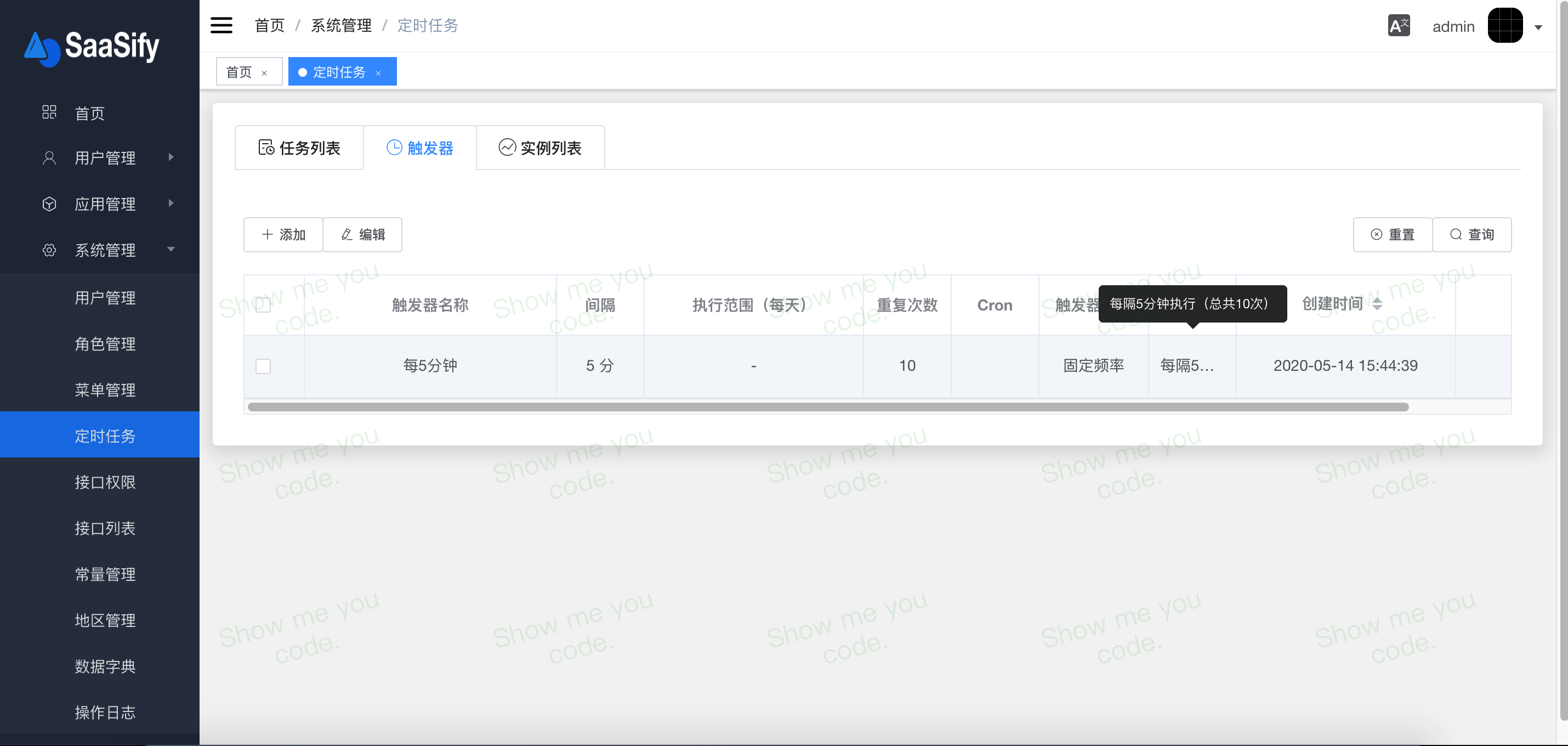Screen dimensions: 1568x746
Task: Switch to the 任务列表 tab
Action: point(299,148)
